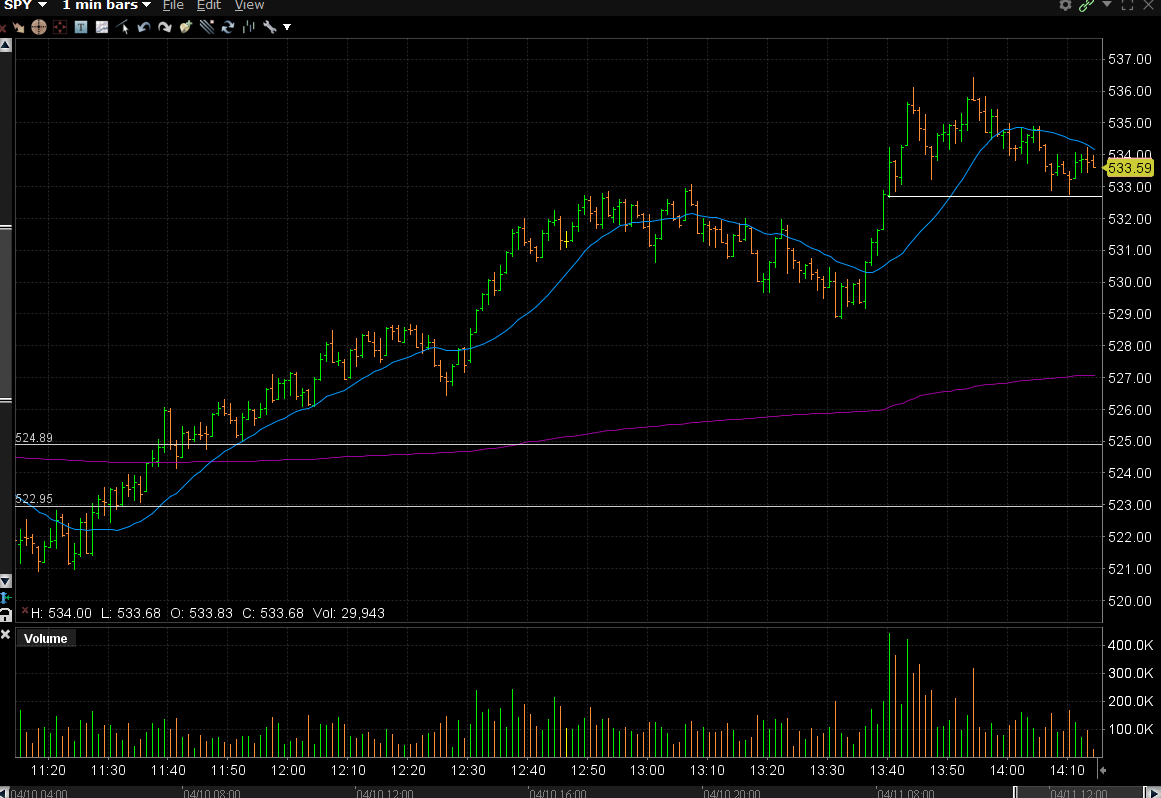Click the 520.00 price axis label
1161x798 pixels.
coord(1130,601)
